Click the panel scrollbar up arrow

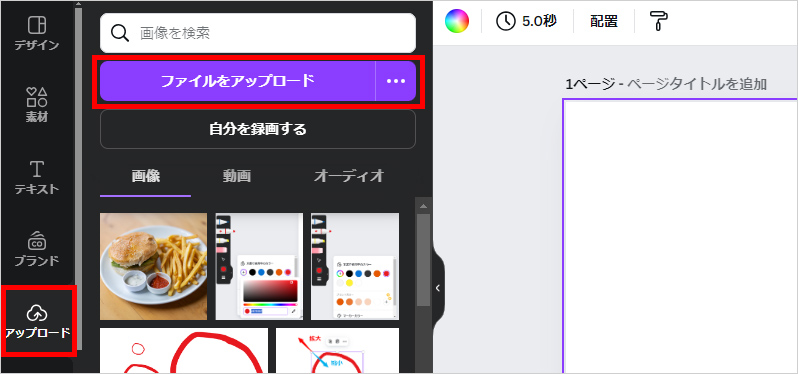pyautogui.click(x=422, y=206)
